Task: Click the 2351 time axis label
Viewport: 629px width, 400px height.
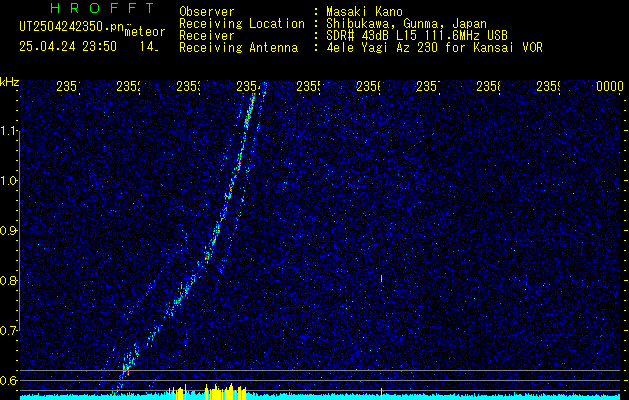Action: tap(68, 86)
